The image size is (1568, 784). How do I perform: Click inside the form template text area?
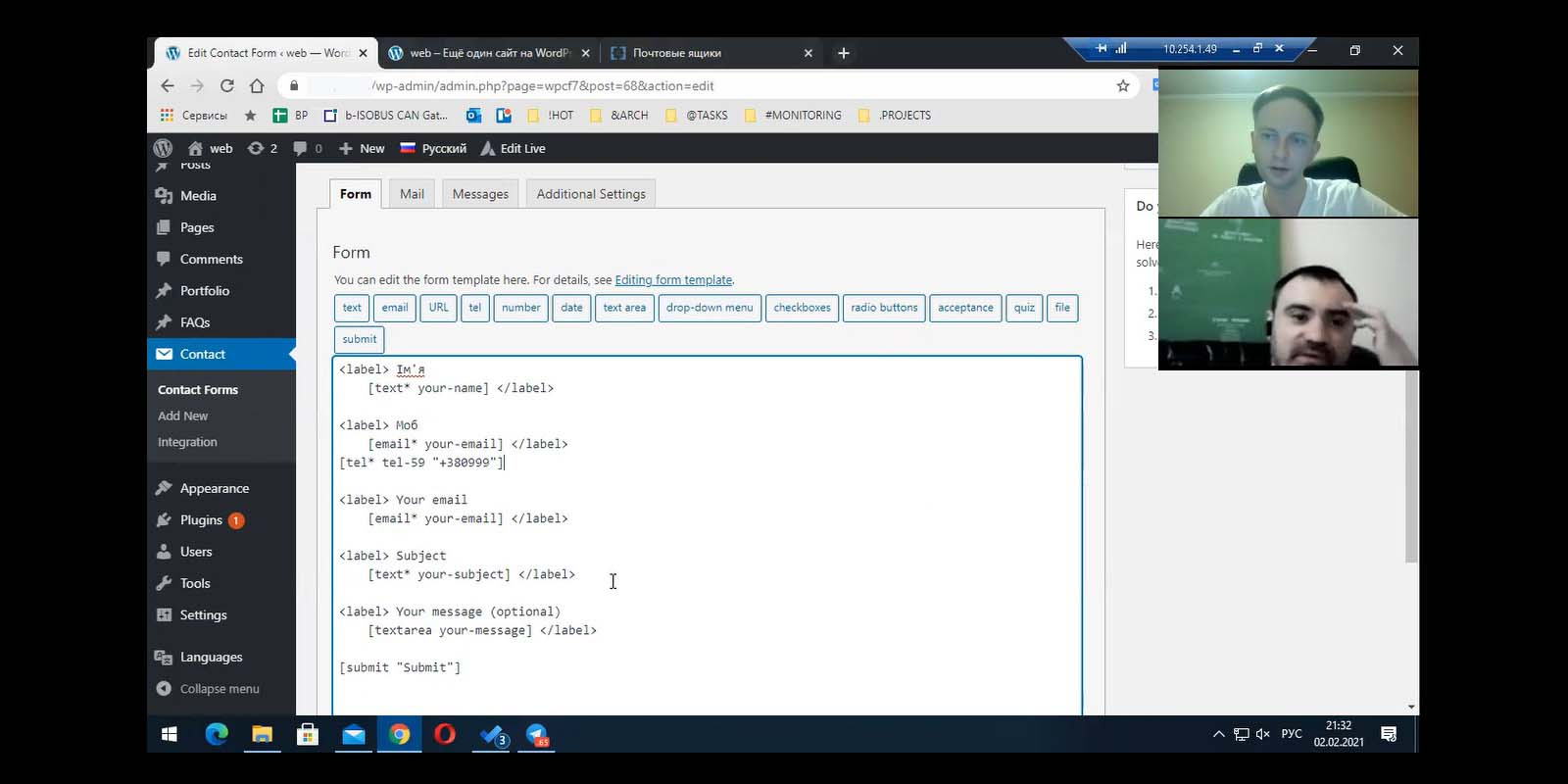707,535
